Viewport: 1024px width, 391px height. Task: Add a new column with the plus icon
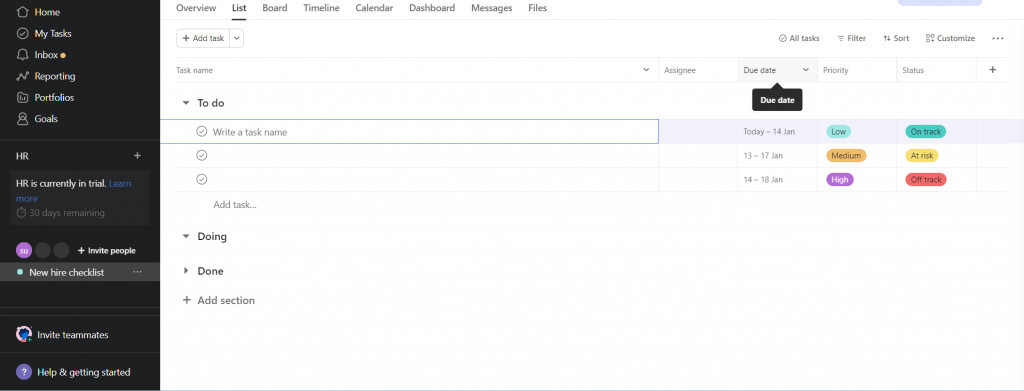click(x=993, y=70)
